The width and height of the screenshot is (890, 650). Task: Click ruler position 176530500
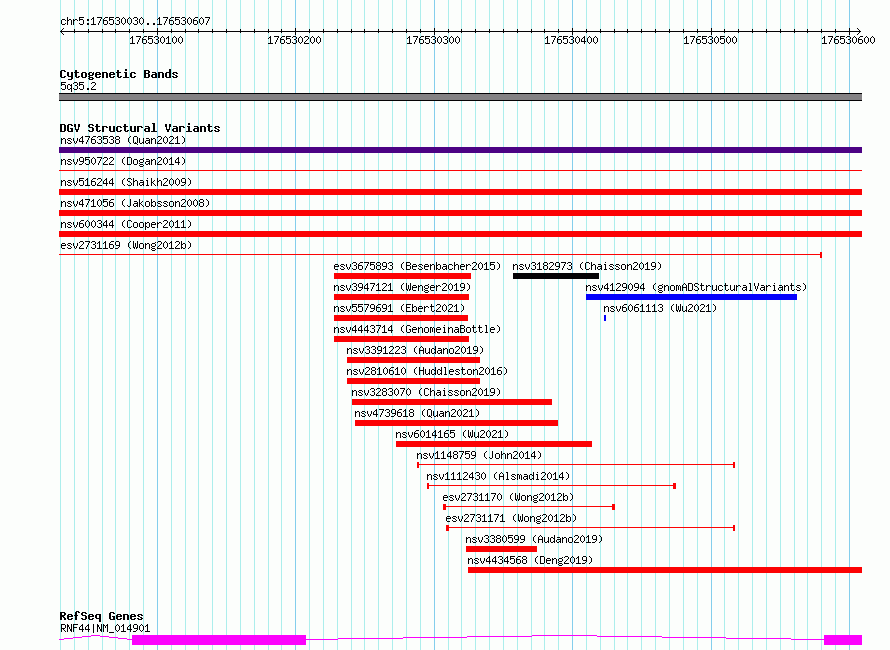[710, 40]
